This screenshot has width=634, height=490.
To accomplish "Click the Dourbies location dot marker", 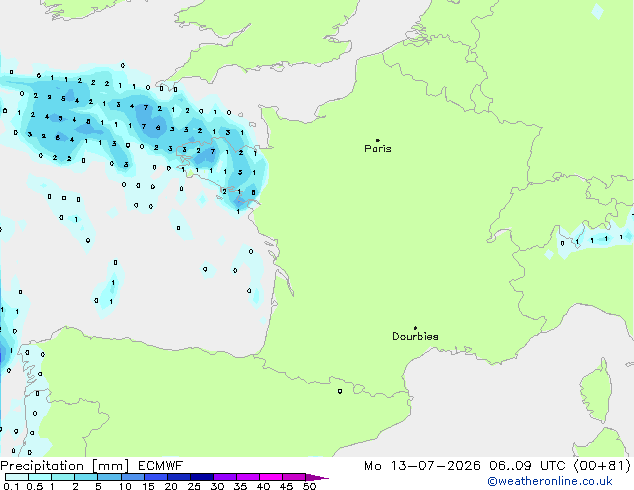I will (415, 328).
